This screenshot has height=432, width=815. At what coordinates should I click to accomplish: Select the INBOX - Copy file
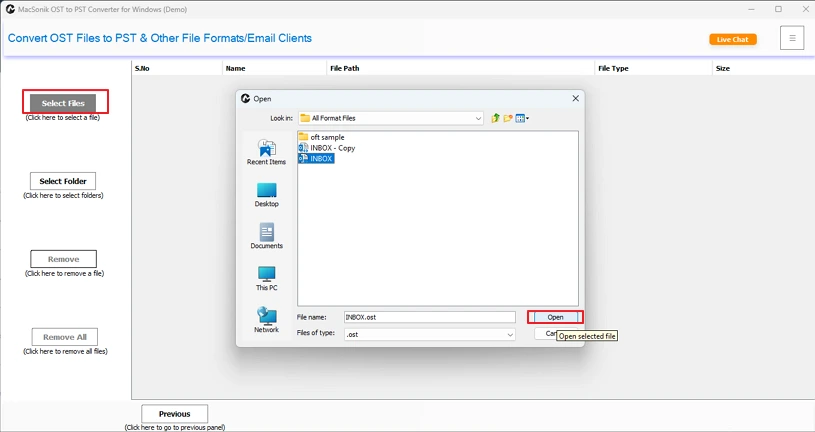point(331,148)
